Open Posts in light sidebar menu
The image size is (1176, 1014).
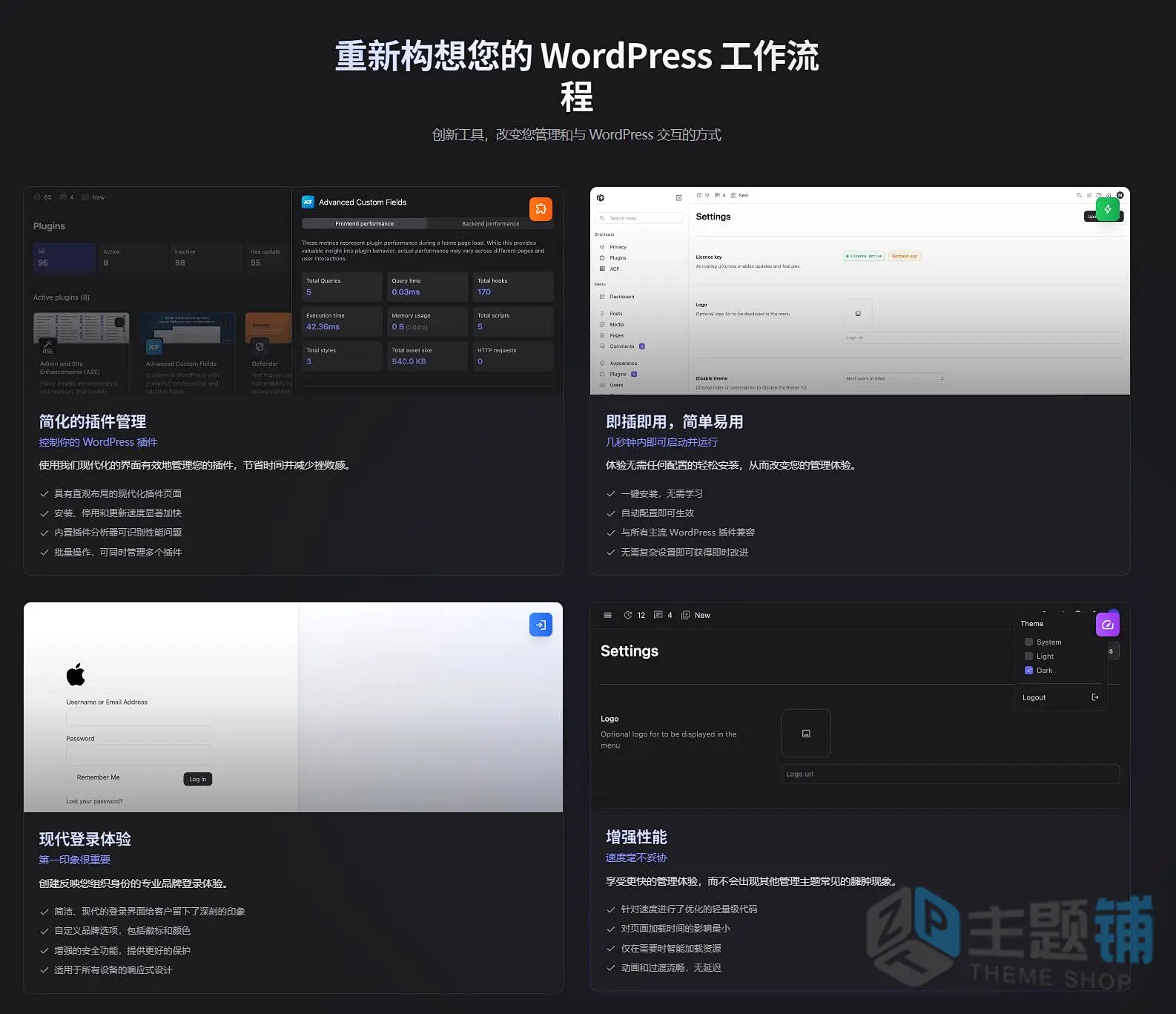[615, 314]
